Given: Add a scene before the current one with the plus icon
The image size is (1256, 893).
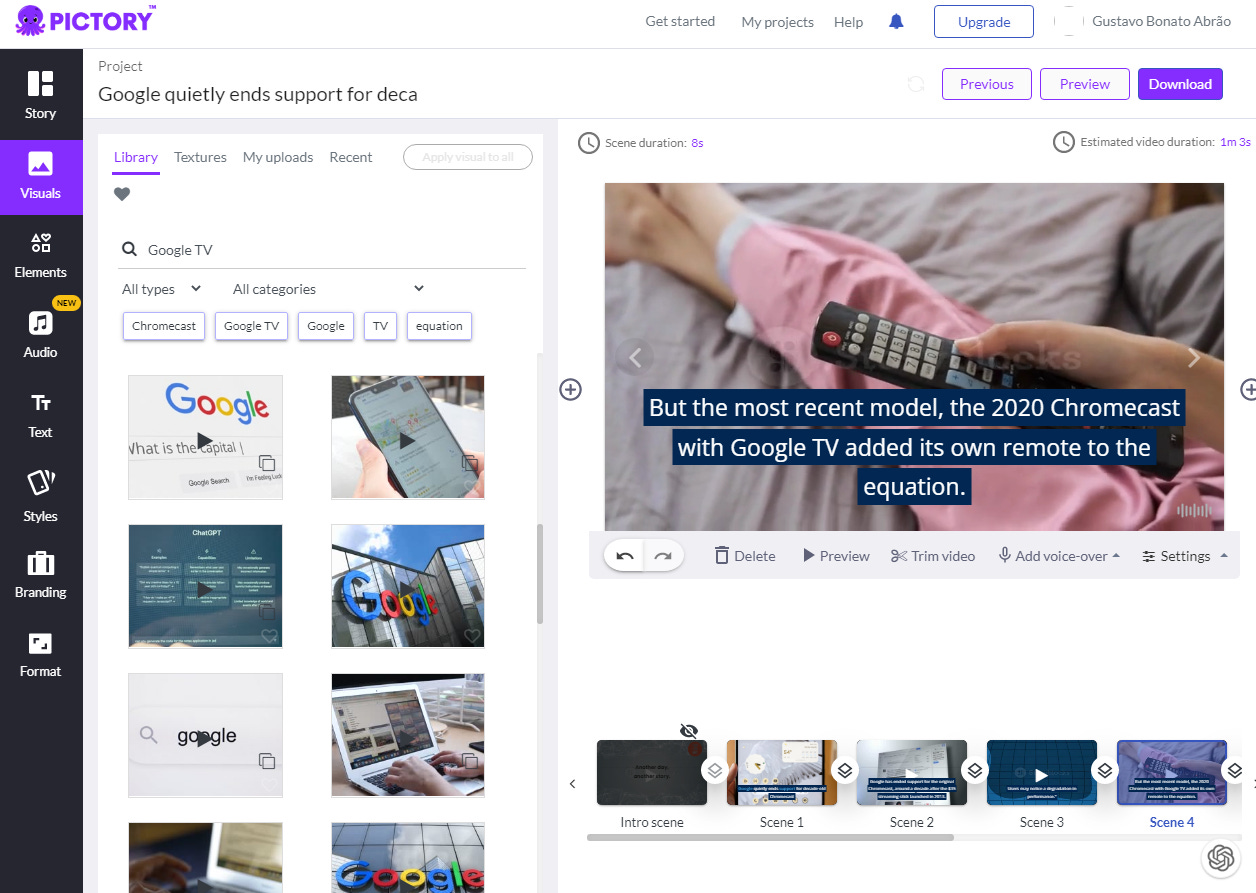Looking at the screenshot, I should [570, 390].
